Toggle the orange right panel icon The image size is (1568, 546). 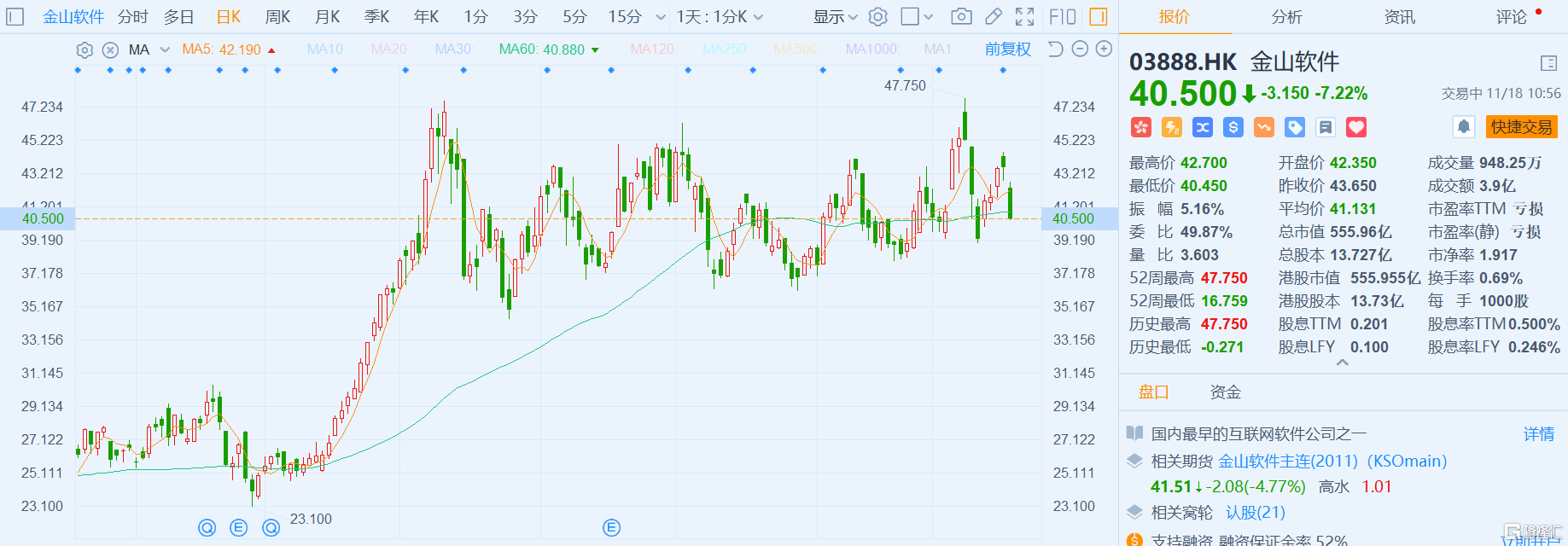click(x=1099, y=16)
